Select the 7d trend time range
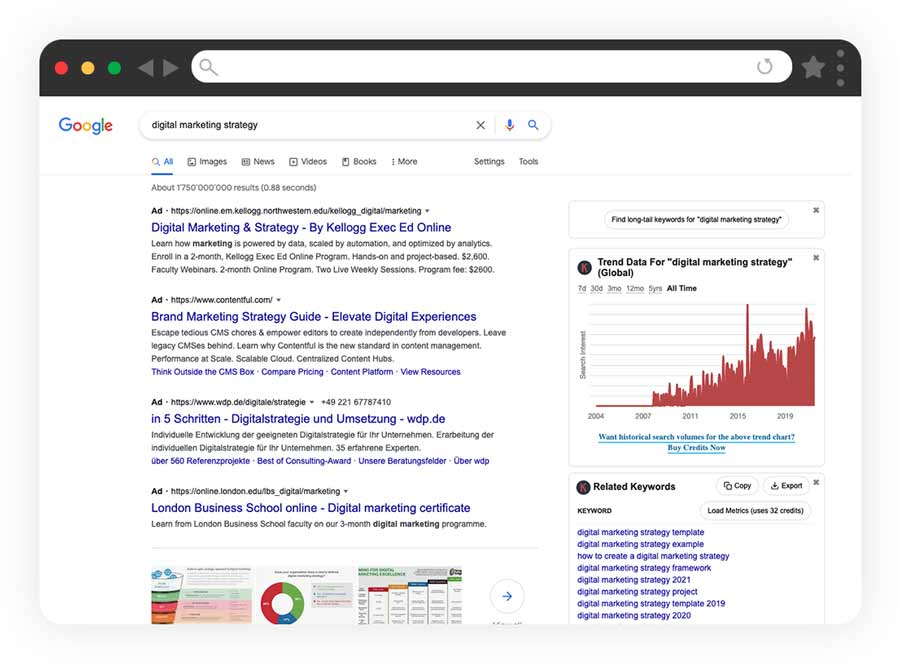Viewport: 900px width, 663px height. (582, 289)
